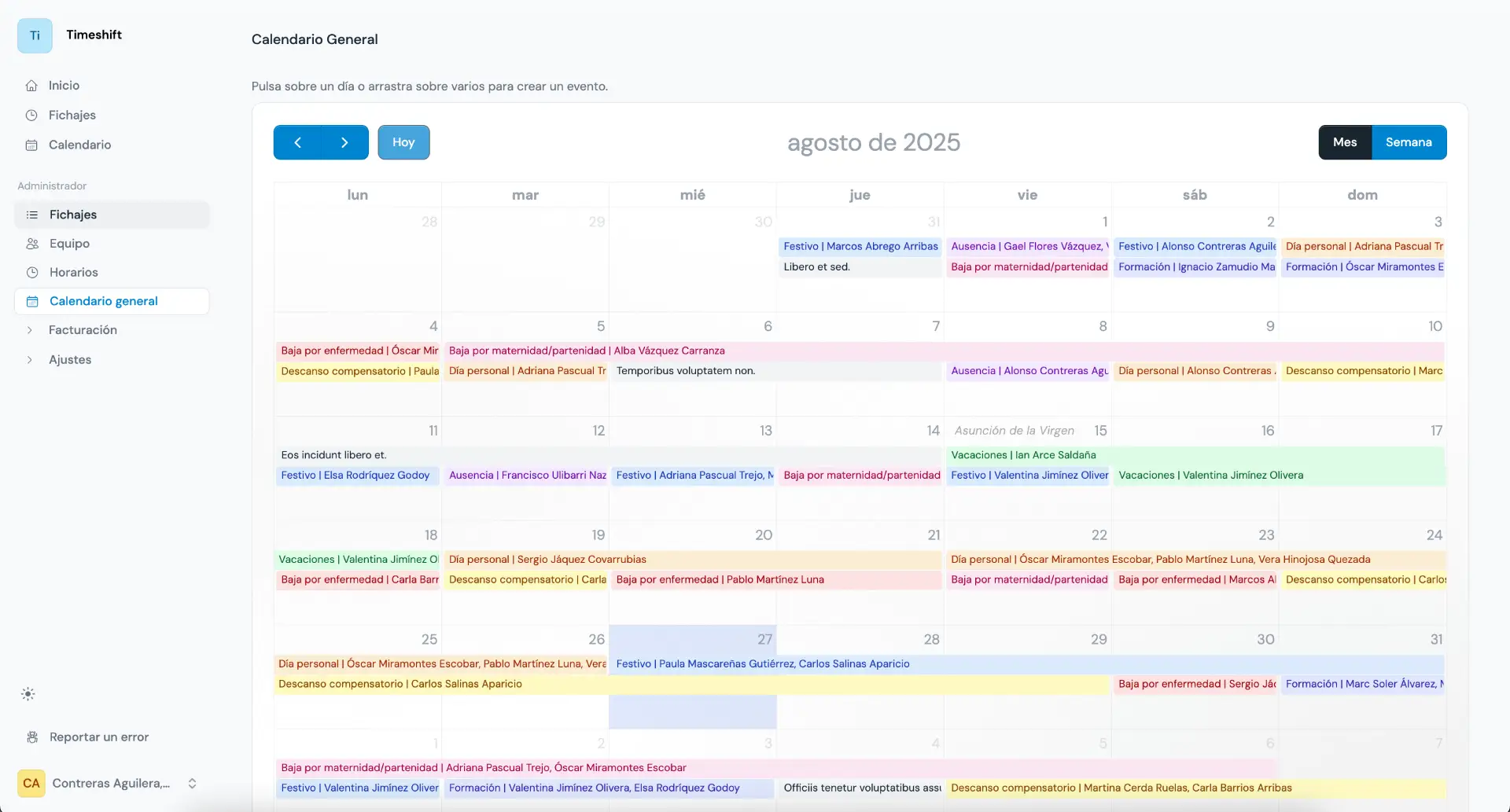This screenshot has height=812, width=1510.
Task: Open the Calendario calendar icon
Action: tap(31, 145)
